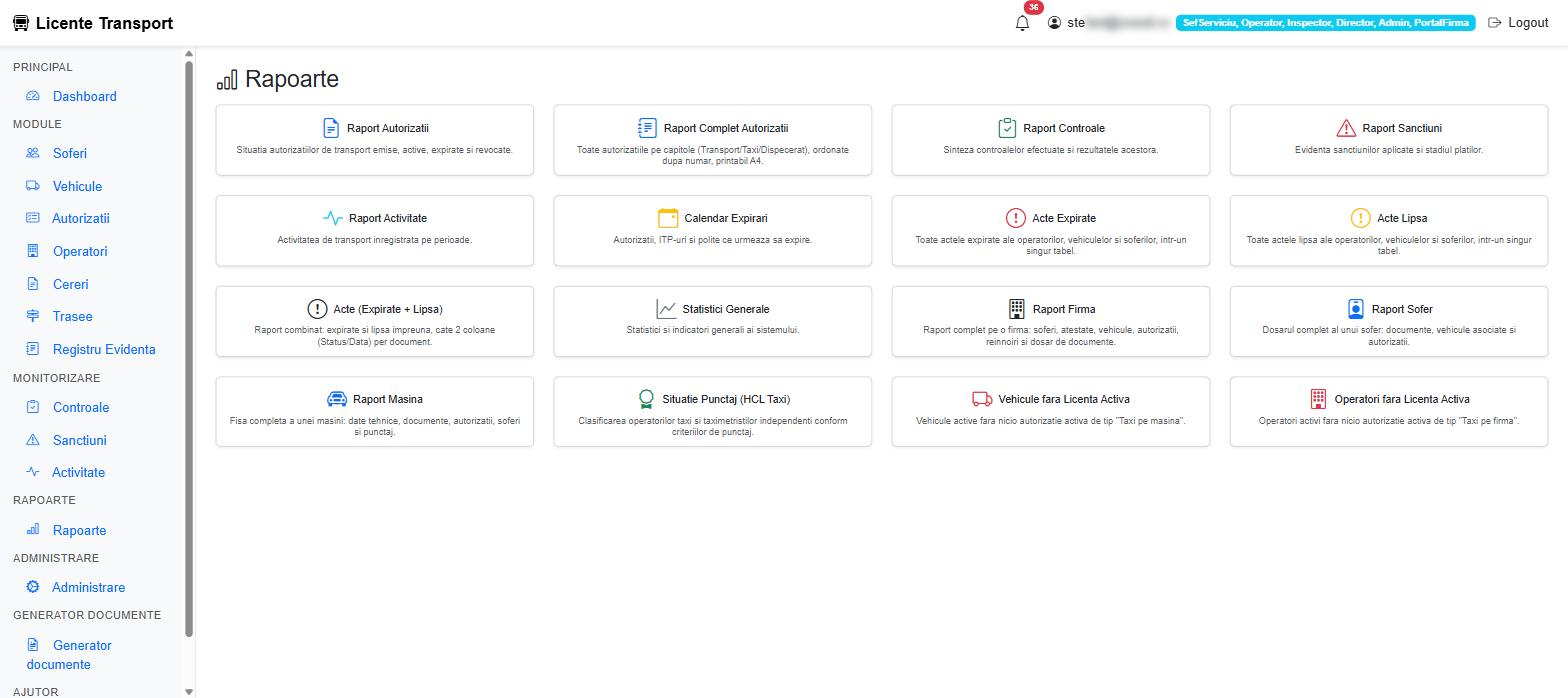
Task: Click the Raport Sofer person badge icon
Action: [1356, 309]
